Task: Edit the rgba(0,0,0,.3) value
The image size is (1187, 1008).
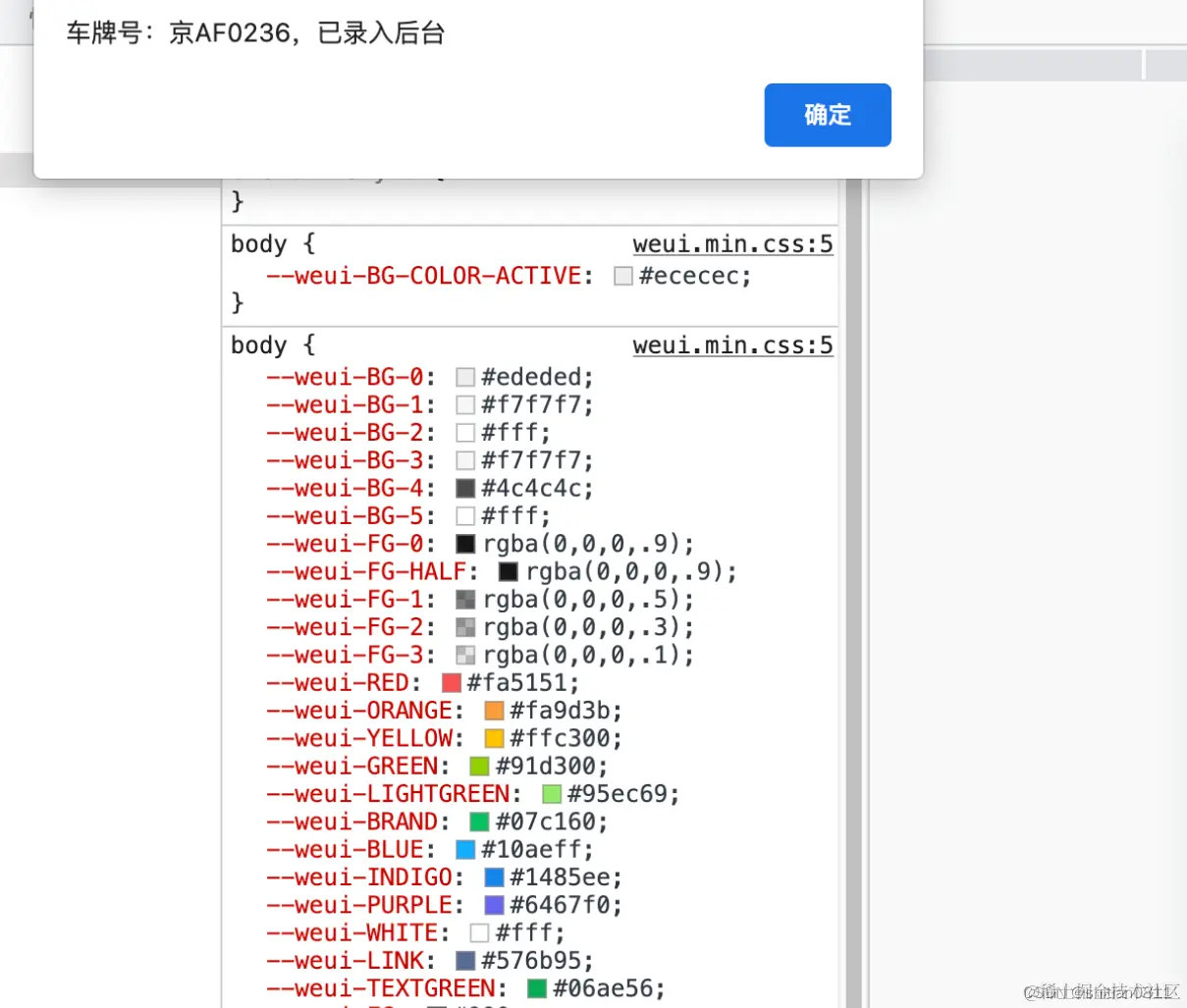Action: click(582, 627)
